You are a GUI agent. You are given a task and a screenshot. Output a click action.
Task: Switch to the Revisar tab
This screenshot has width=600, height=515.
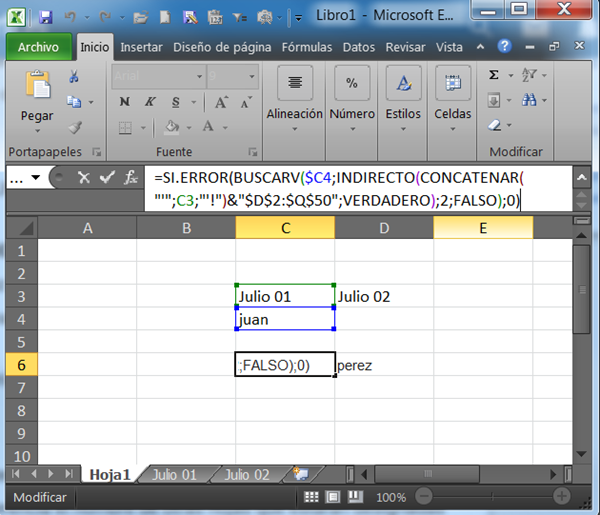pyautogui.click(x=405, y=47)
